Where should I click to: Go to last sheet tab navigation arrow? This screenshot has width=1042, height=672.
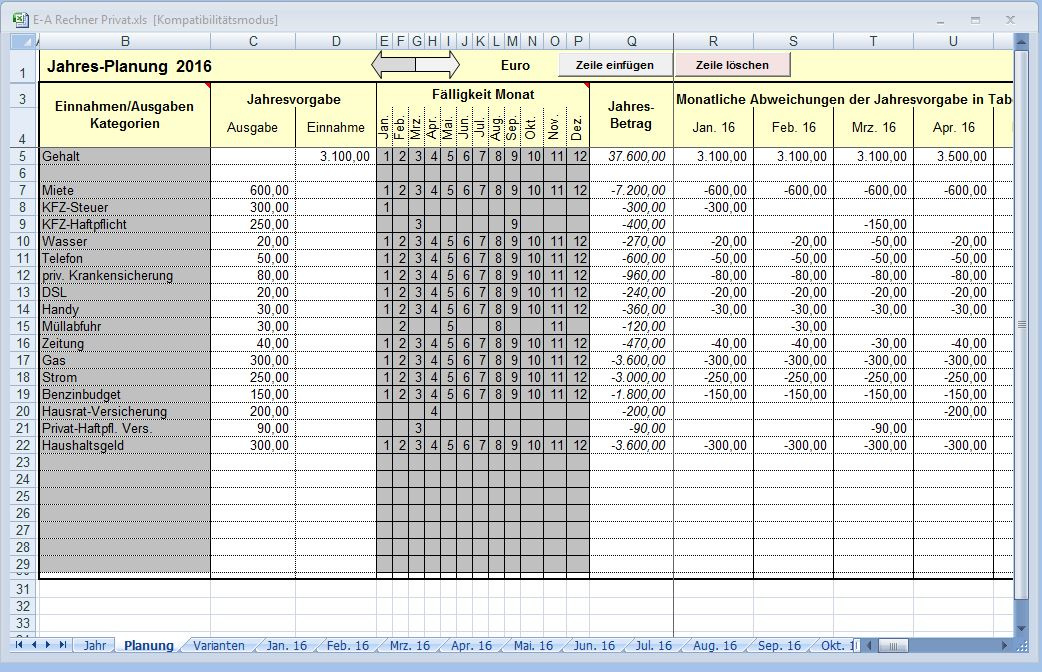click(63, 645)
